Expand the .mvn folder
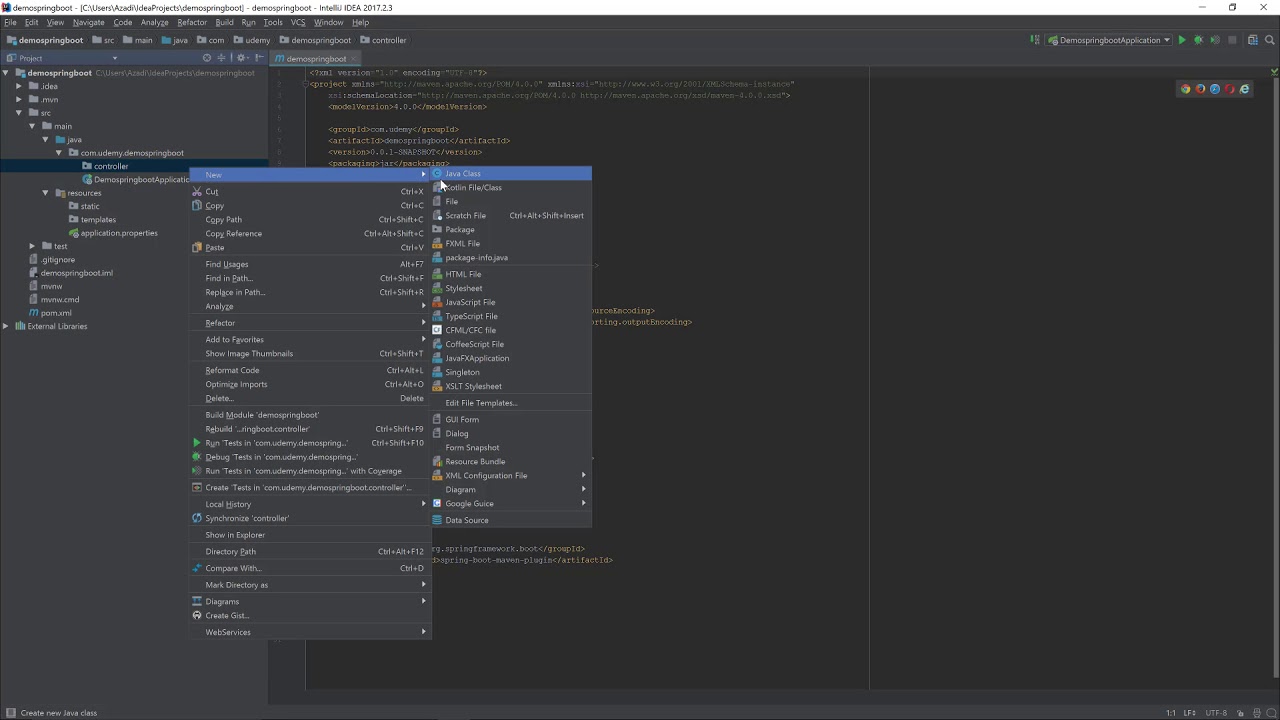This screenshot has width=1280, height=720. (18, 100)
